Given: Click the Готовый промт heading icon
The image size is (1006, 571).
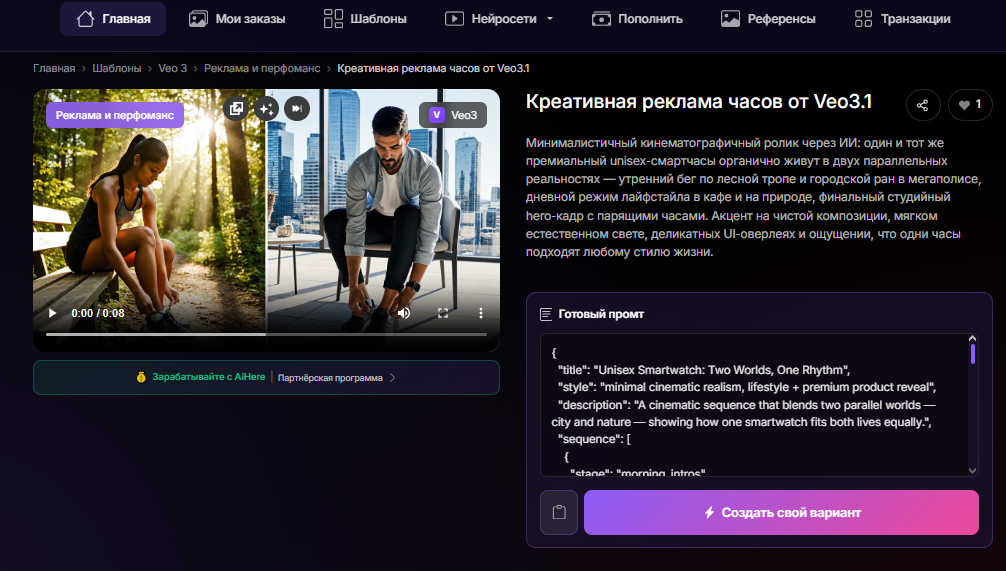Looking at the screenshot, I should point(546,314).
